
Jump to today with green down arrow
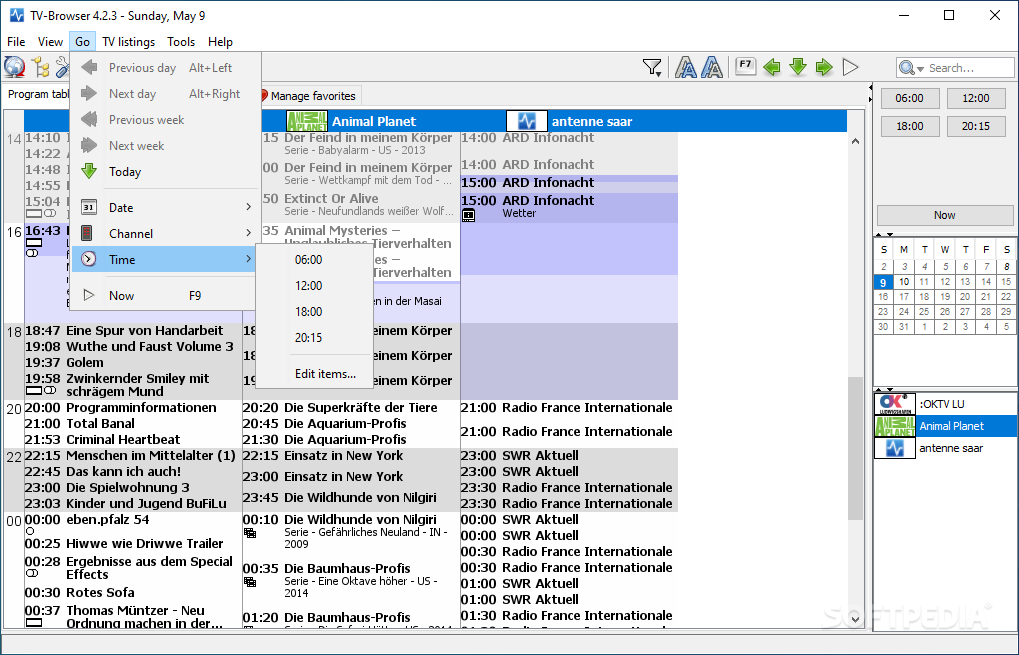tap(798, 66)
